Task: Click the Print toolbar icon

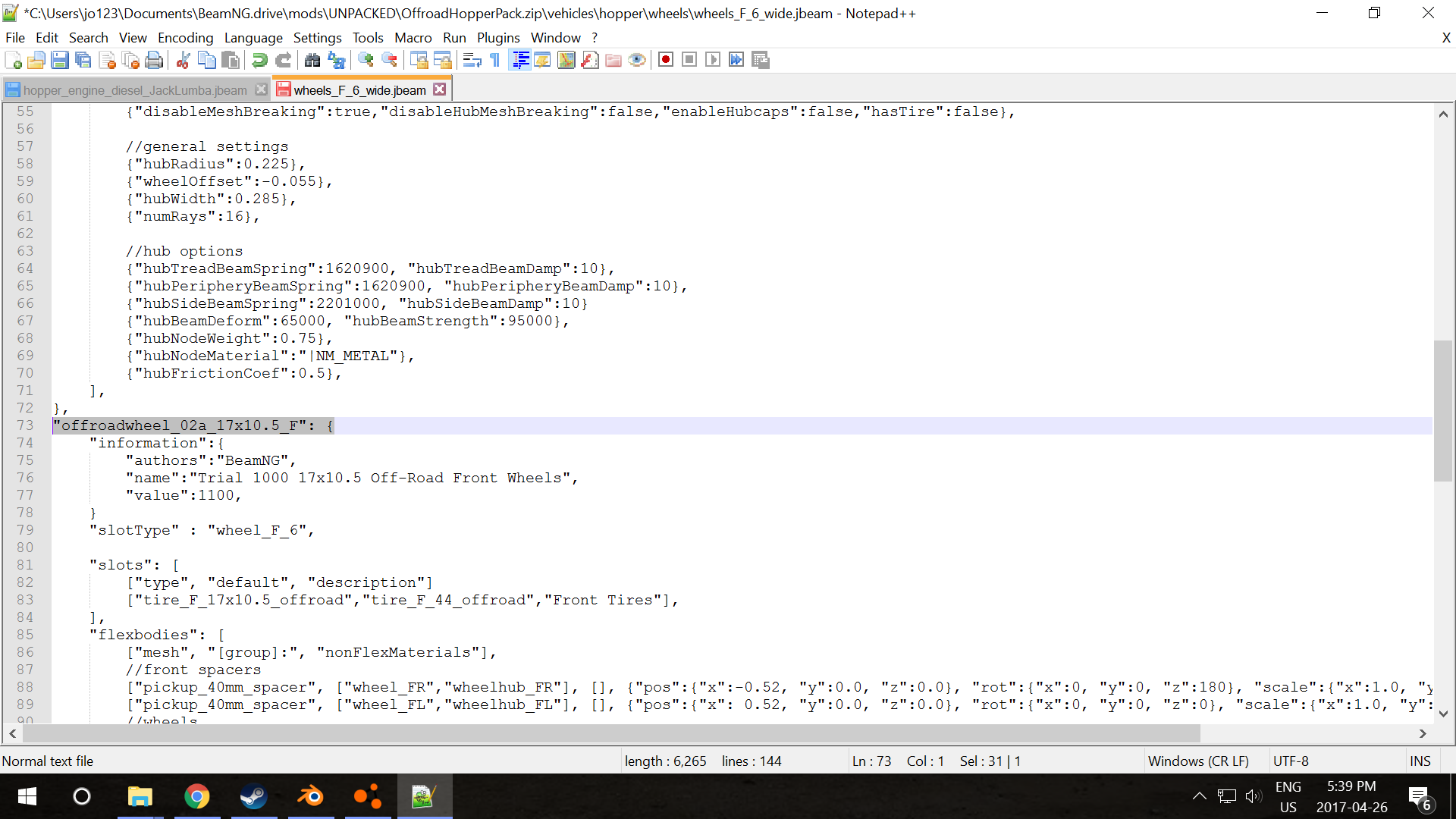Action: click(x=154, y=60)
